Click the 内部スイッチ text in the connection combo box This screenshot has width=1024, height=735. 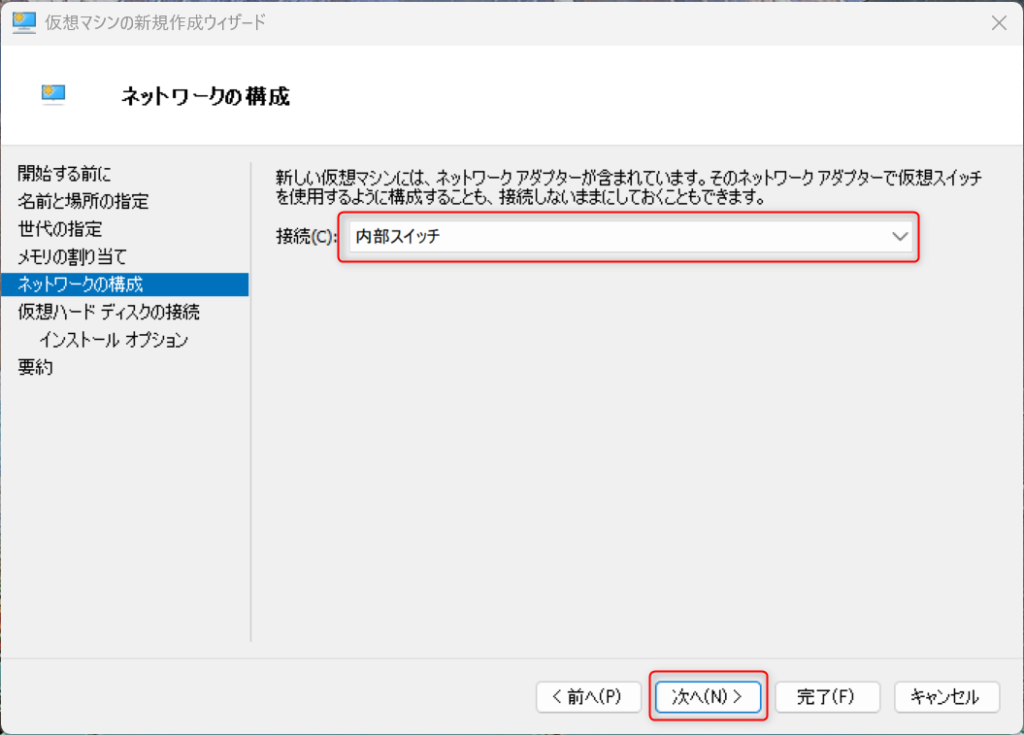398,237
